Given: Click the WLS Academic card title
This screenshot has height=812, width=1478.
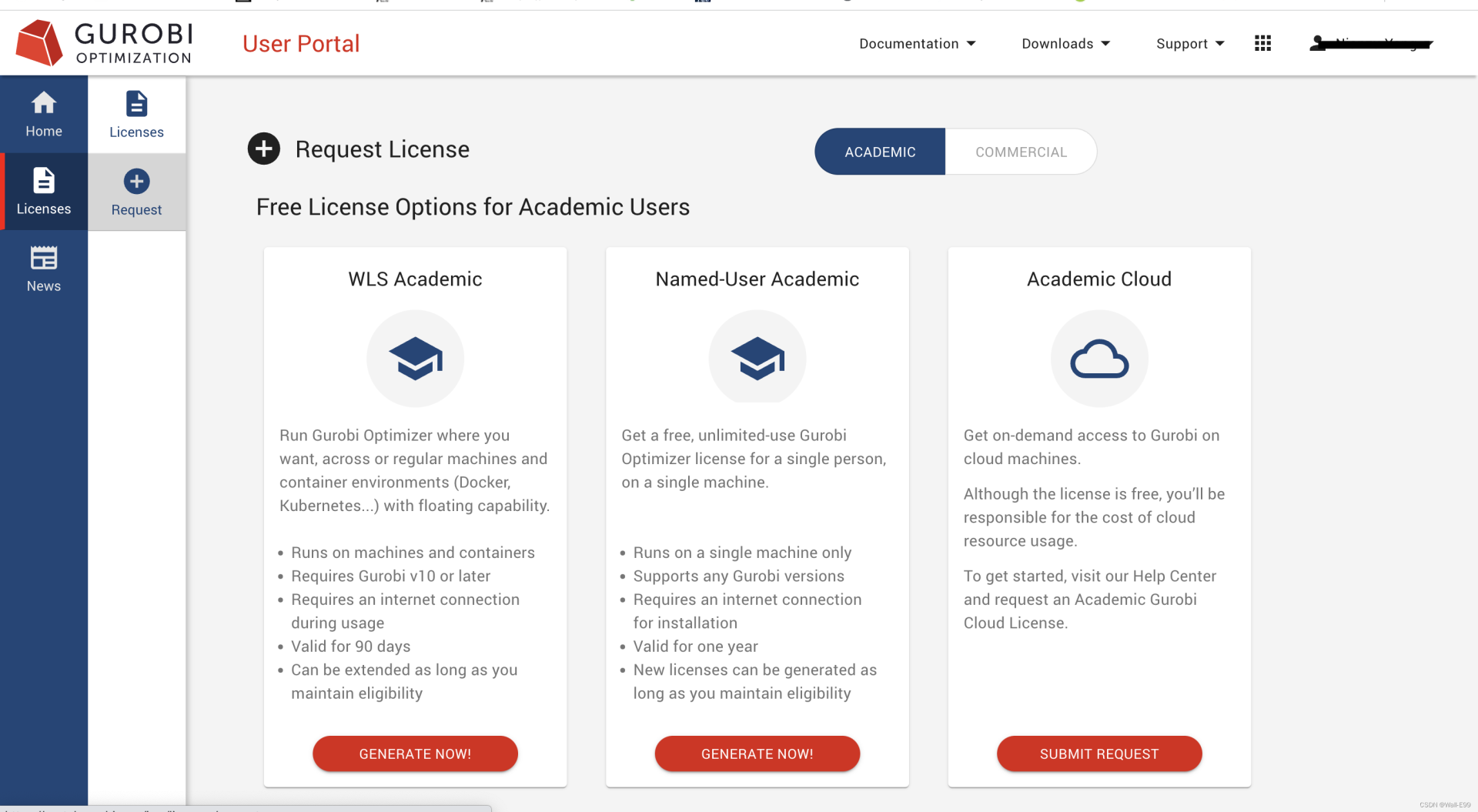Looking at the screenshot, I should (x=415, y=279).
